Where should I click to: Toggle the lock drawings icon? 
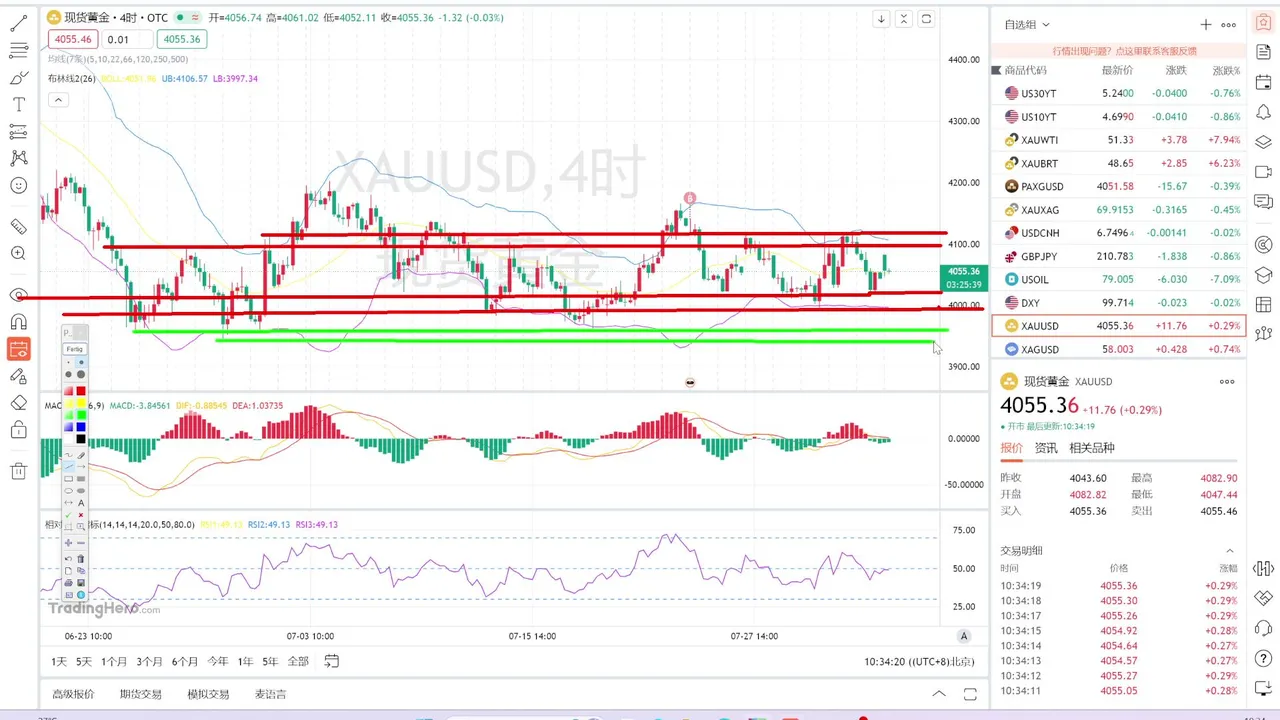(x=18, y=430)
